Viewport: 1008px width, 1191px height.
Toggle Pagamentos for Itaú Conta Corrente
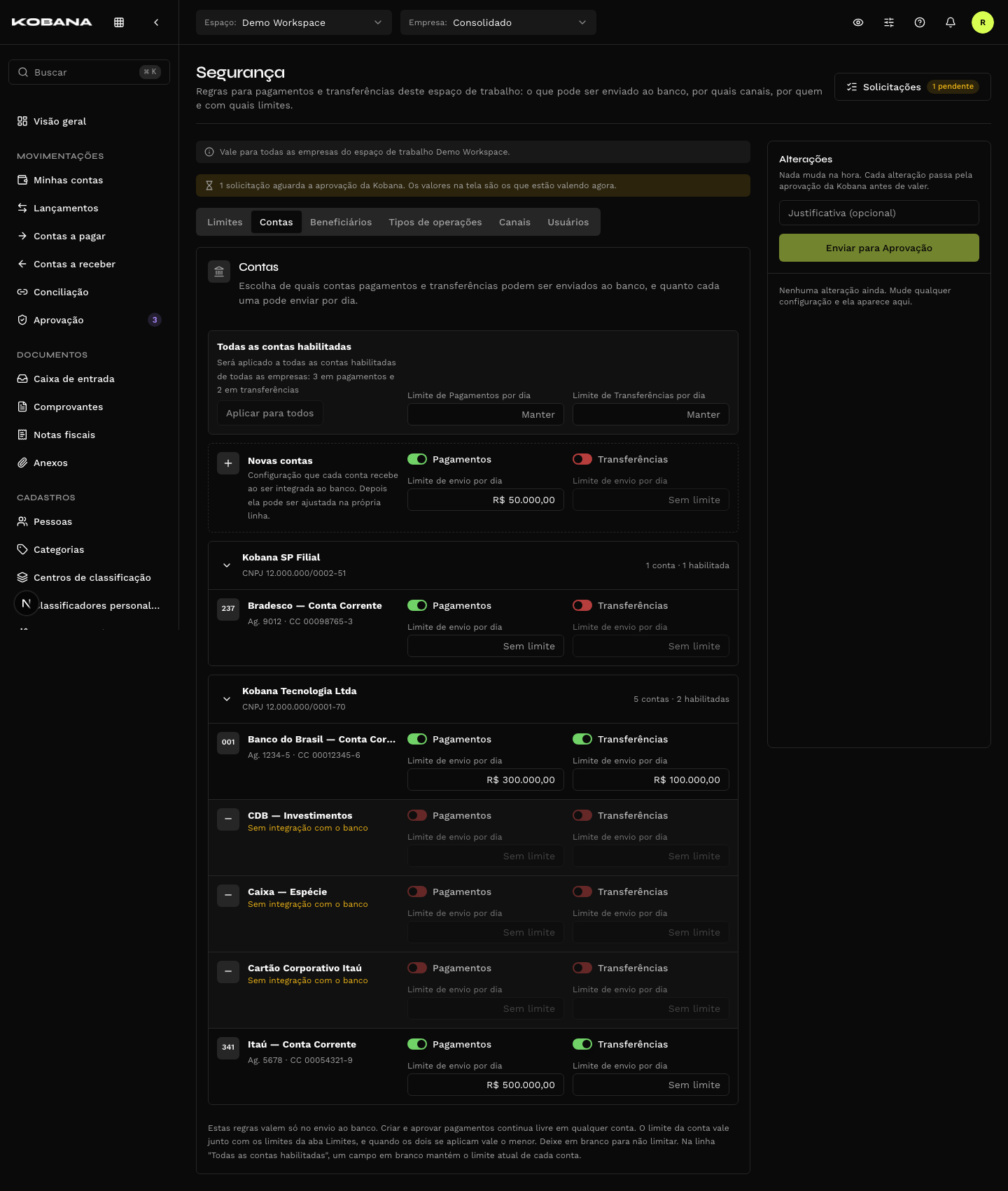[x=417, y=1044]
